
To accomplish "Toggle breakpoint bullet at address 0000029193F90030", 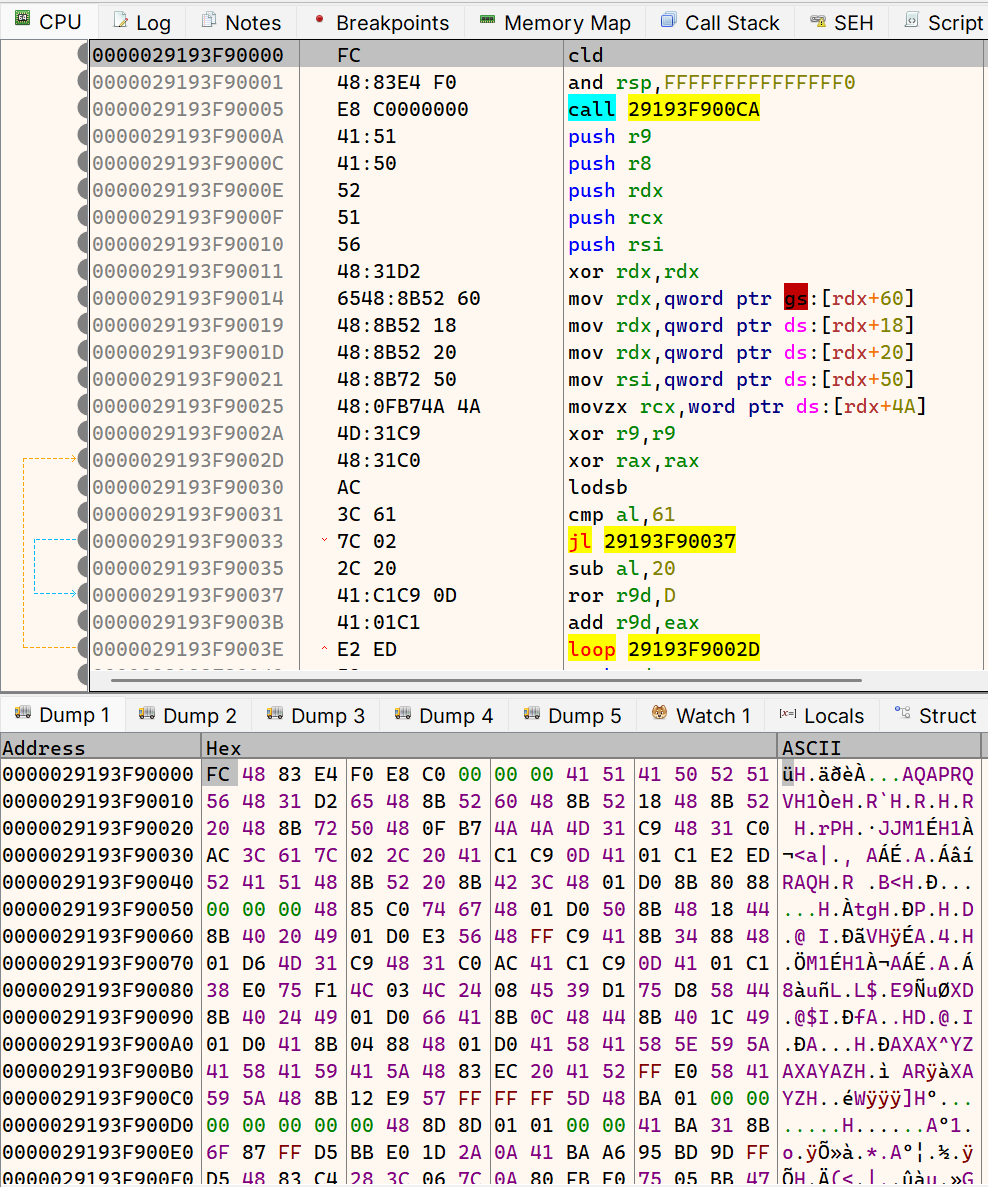I will click(x=83, y=487).
